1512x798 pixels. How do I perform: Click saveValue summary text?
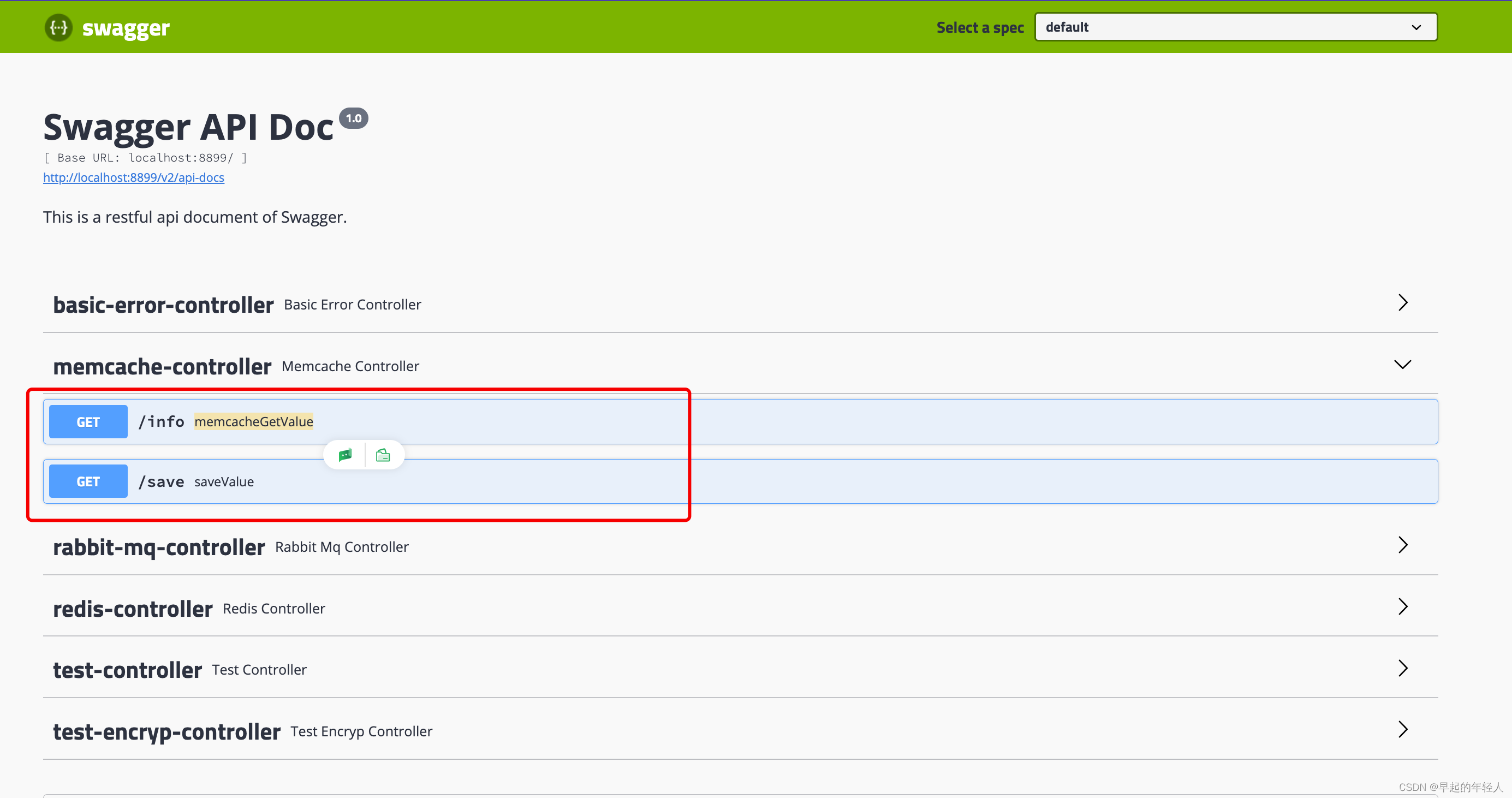point(224,482)
